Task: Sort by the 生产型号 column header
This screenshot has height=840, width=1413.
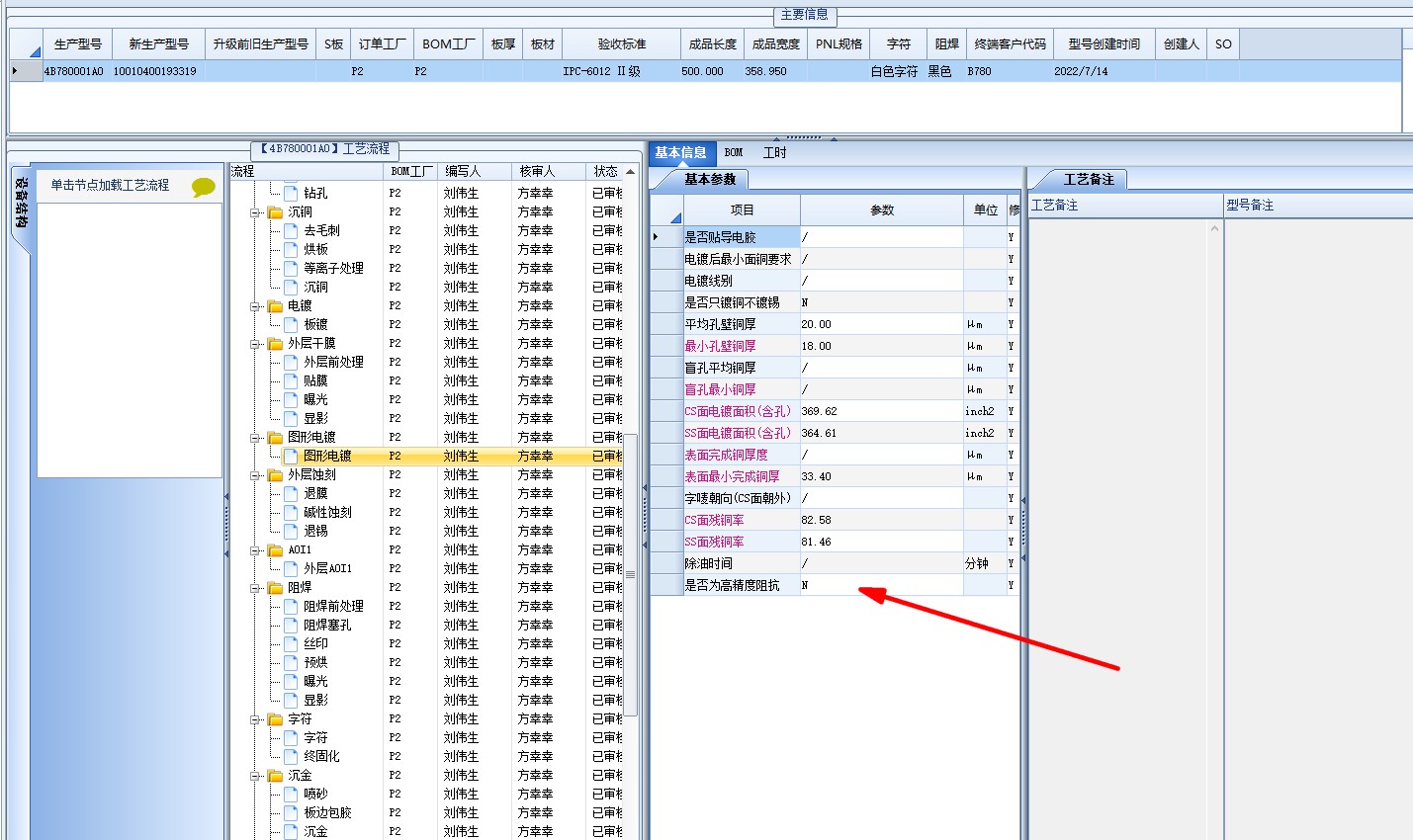Action: [x=77, y=43]
